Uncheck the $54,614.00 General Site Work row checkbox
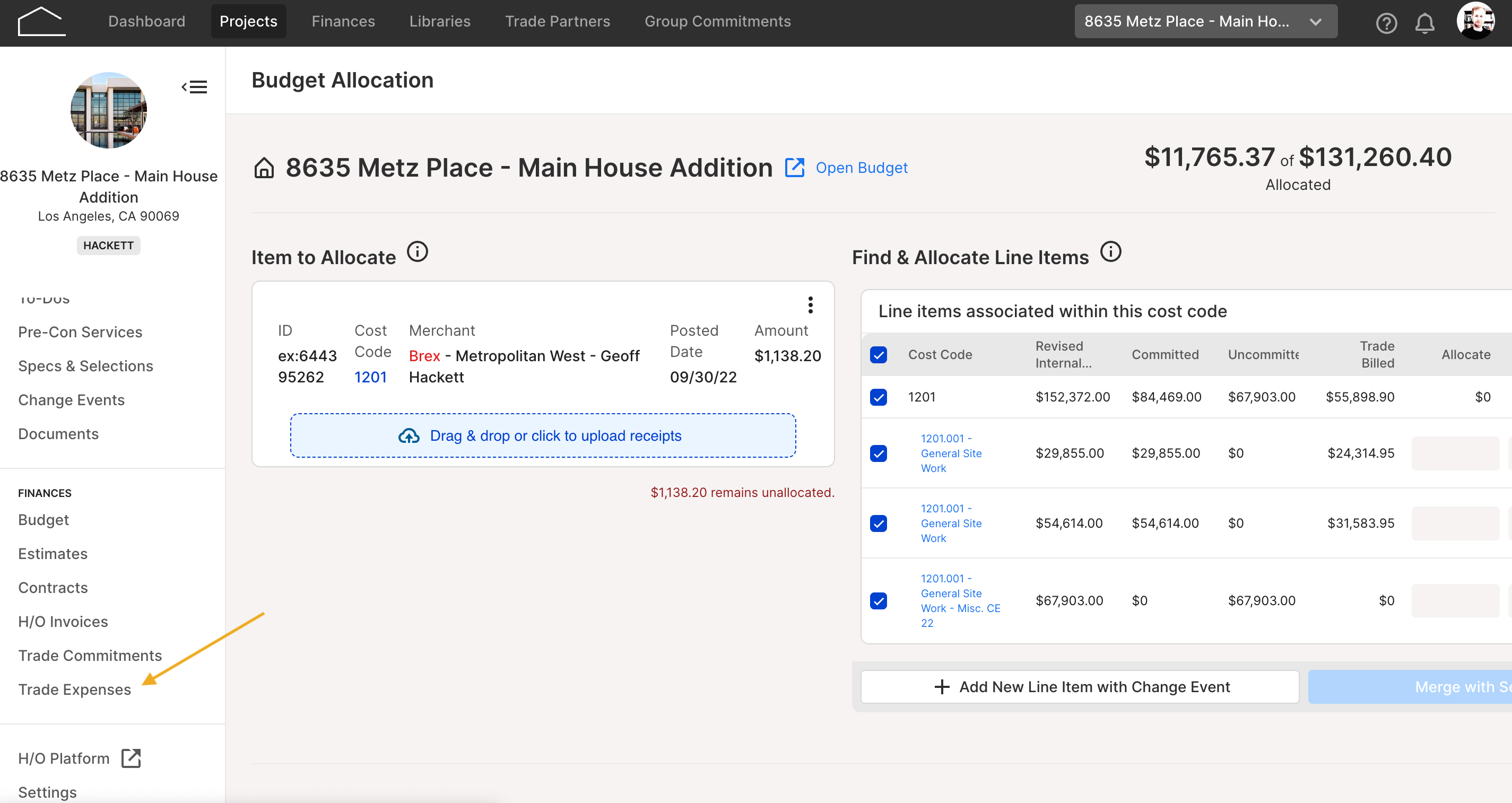 878,523
